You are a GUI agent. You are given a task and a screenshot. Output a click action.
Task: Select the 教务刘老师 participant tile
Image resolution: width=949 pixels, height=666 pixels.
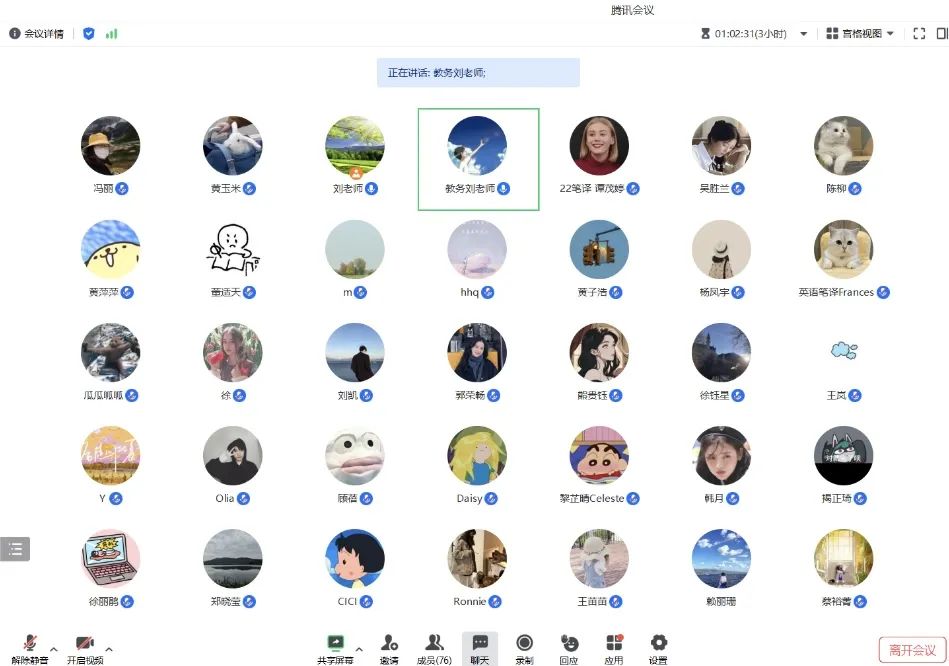tap(478, 159)
